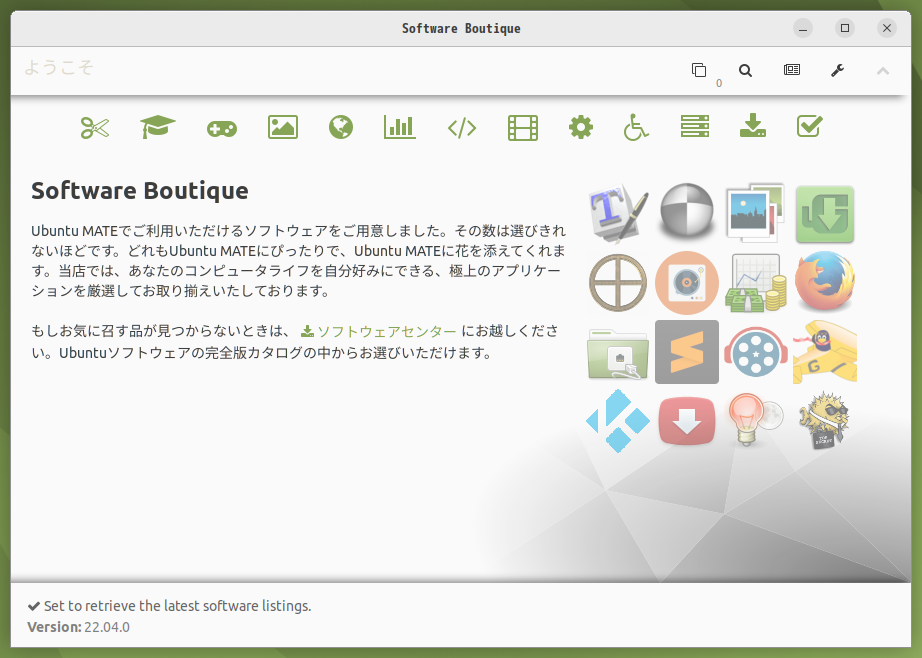Click the Software Boutique heading
This screenshot has width=922, height=658.
coord(140,191)
